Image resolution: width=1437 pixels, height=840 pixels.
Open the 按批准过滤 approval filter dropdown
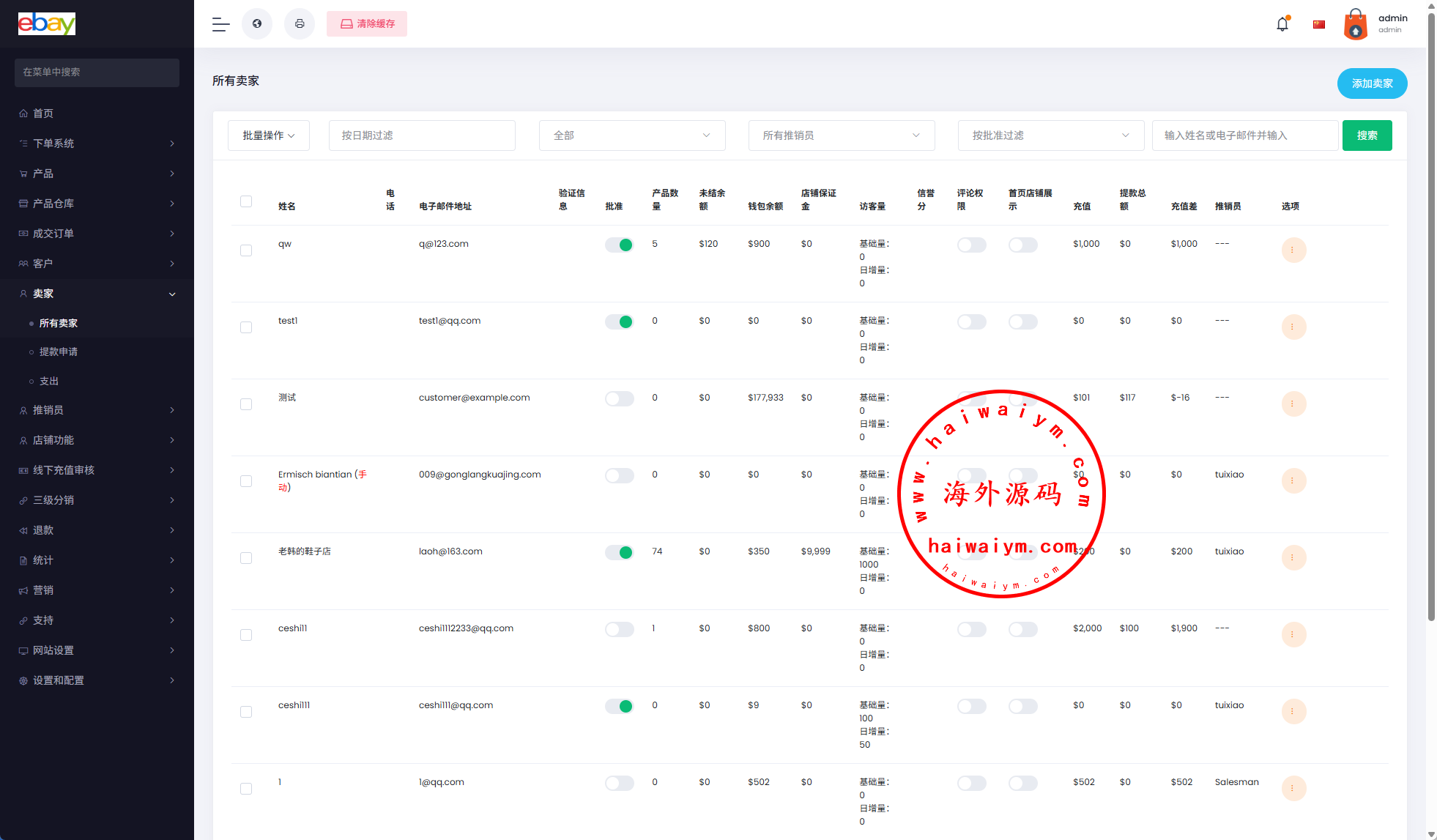1050,135
